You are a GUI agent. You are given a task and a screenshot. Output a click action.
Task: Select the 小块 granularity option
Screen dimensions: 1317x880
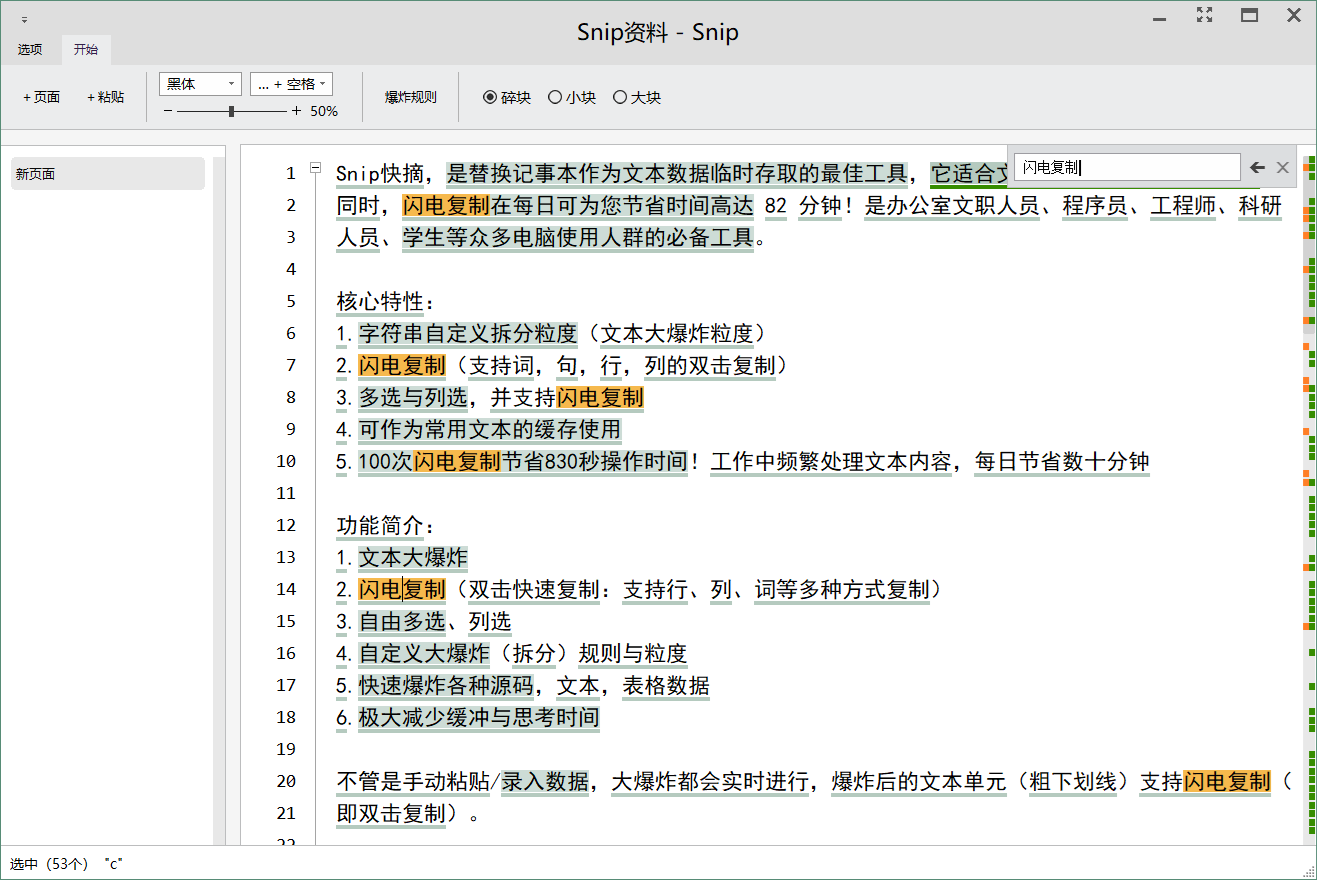[572, 97]
